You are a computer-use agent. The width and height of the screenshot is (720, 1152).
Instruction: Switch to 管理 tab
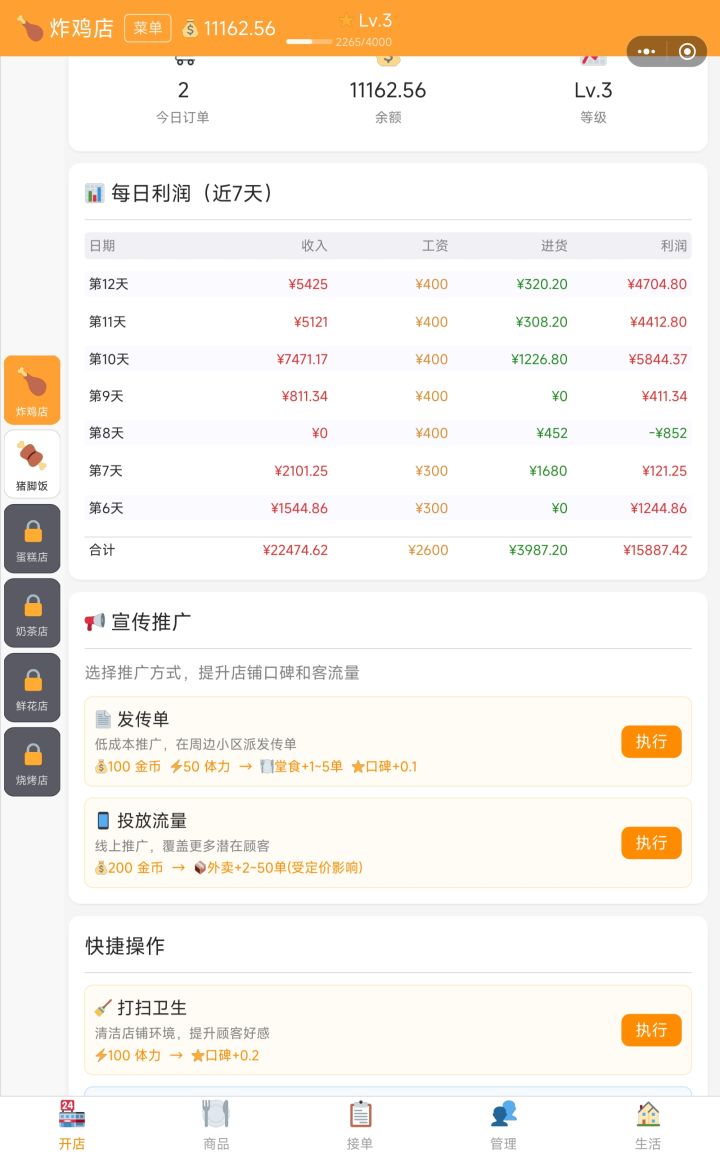(504, 1125)
